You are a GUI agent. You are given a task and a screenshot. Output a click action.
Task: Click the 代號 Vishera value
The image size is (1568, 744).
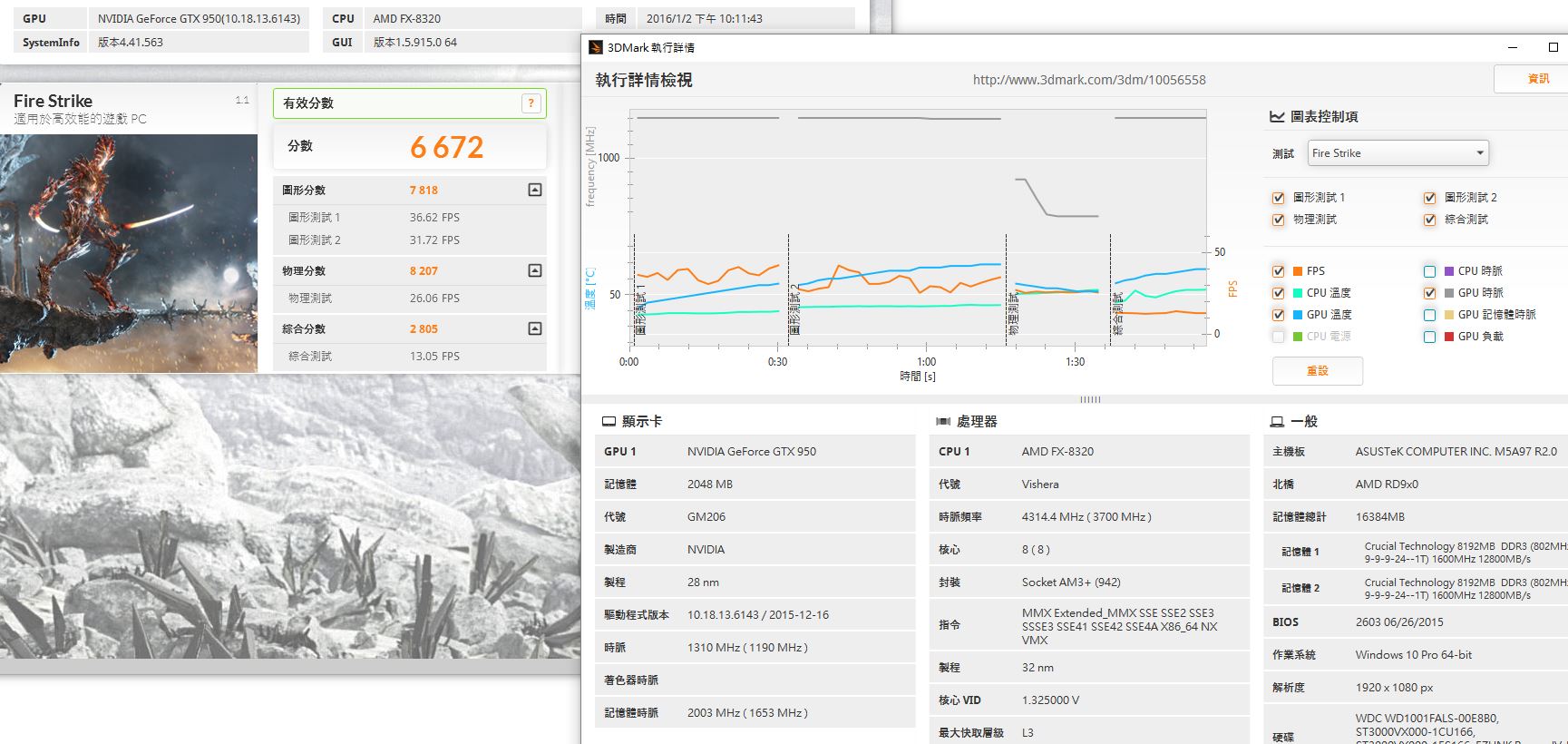(1040, 485)
